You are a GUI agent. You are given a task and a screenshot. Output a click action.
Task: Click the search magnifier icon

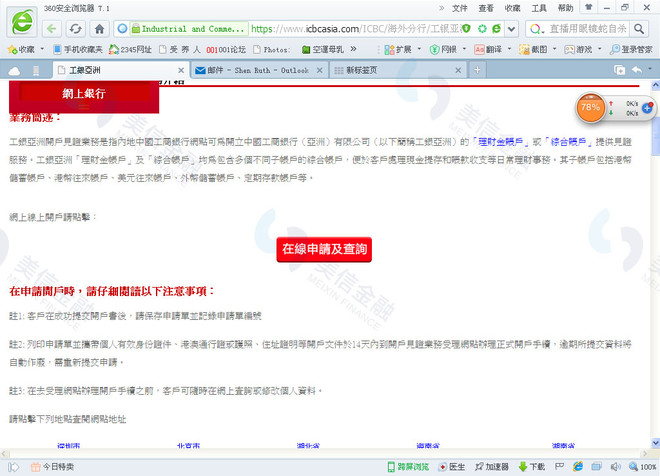click(x=639, y=29)
